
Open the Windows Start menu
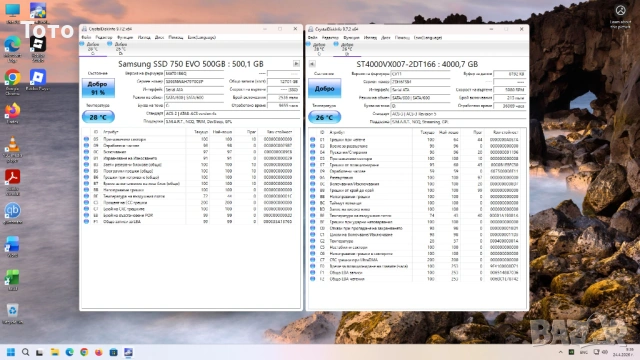coord(11,352)
